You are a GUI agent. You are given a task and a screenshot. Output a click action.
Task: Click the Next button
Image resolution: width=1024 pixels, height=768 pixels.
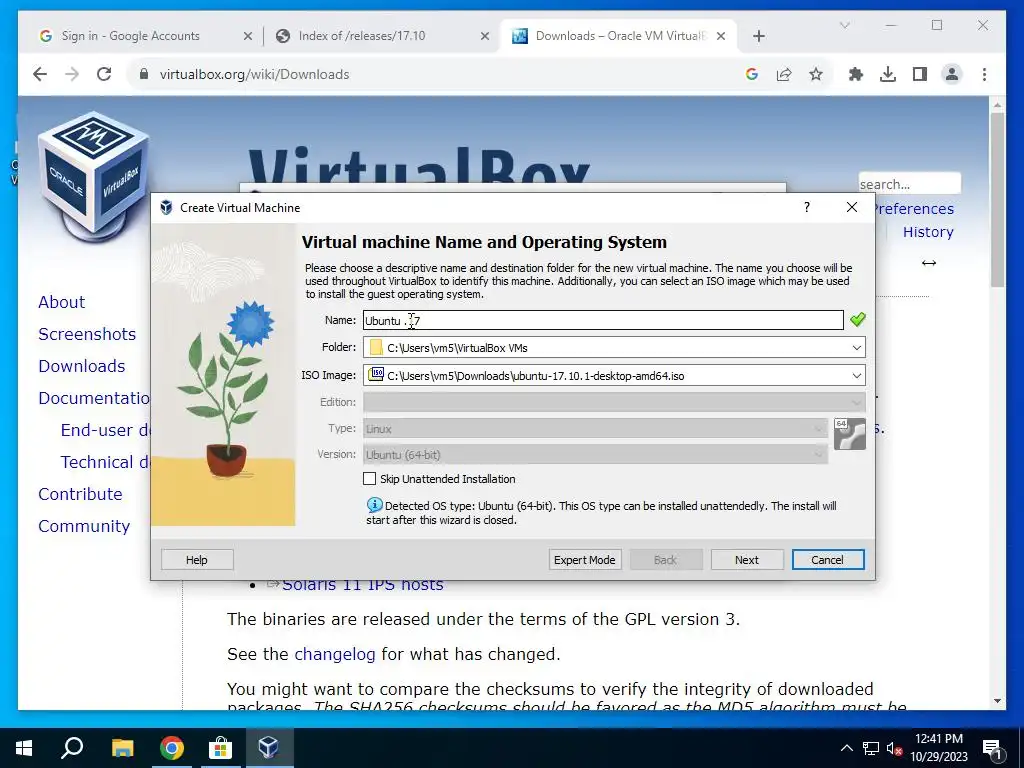(746, 560)
